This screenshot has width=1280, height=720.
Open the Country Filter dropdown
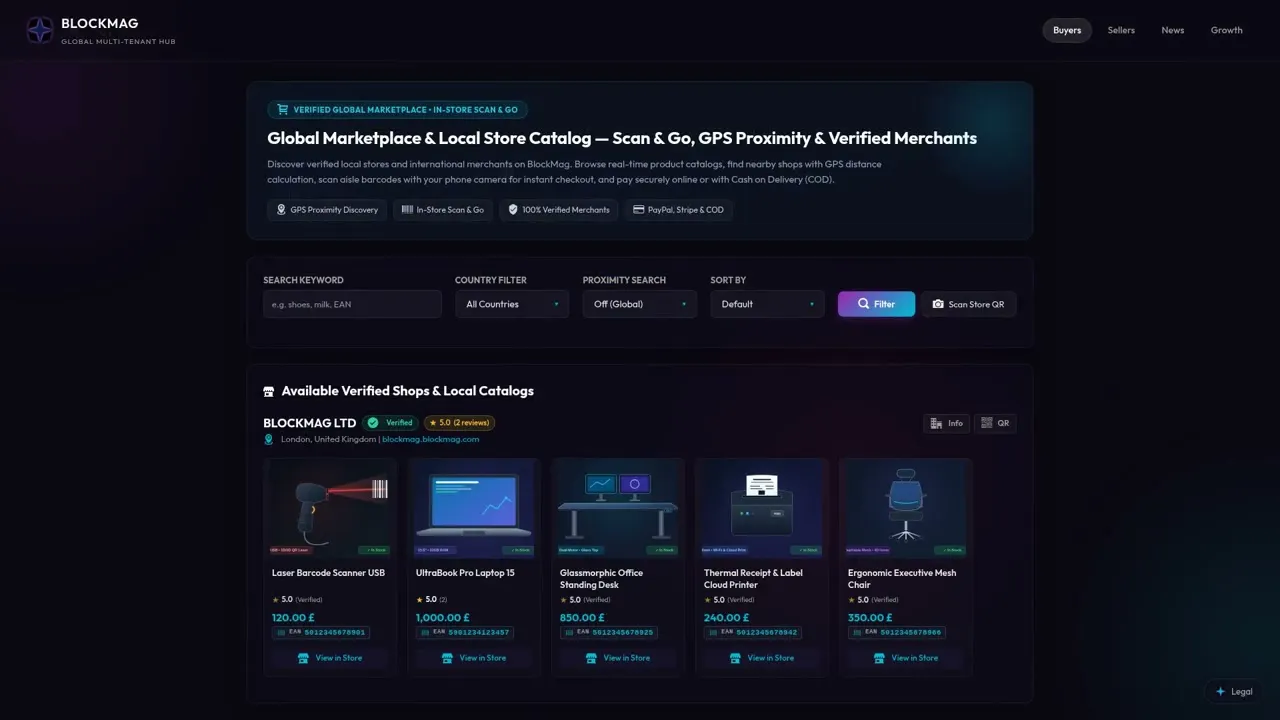click(512, 304)
